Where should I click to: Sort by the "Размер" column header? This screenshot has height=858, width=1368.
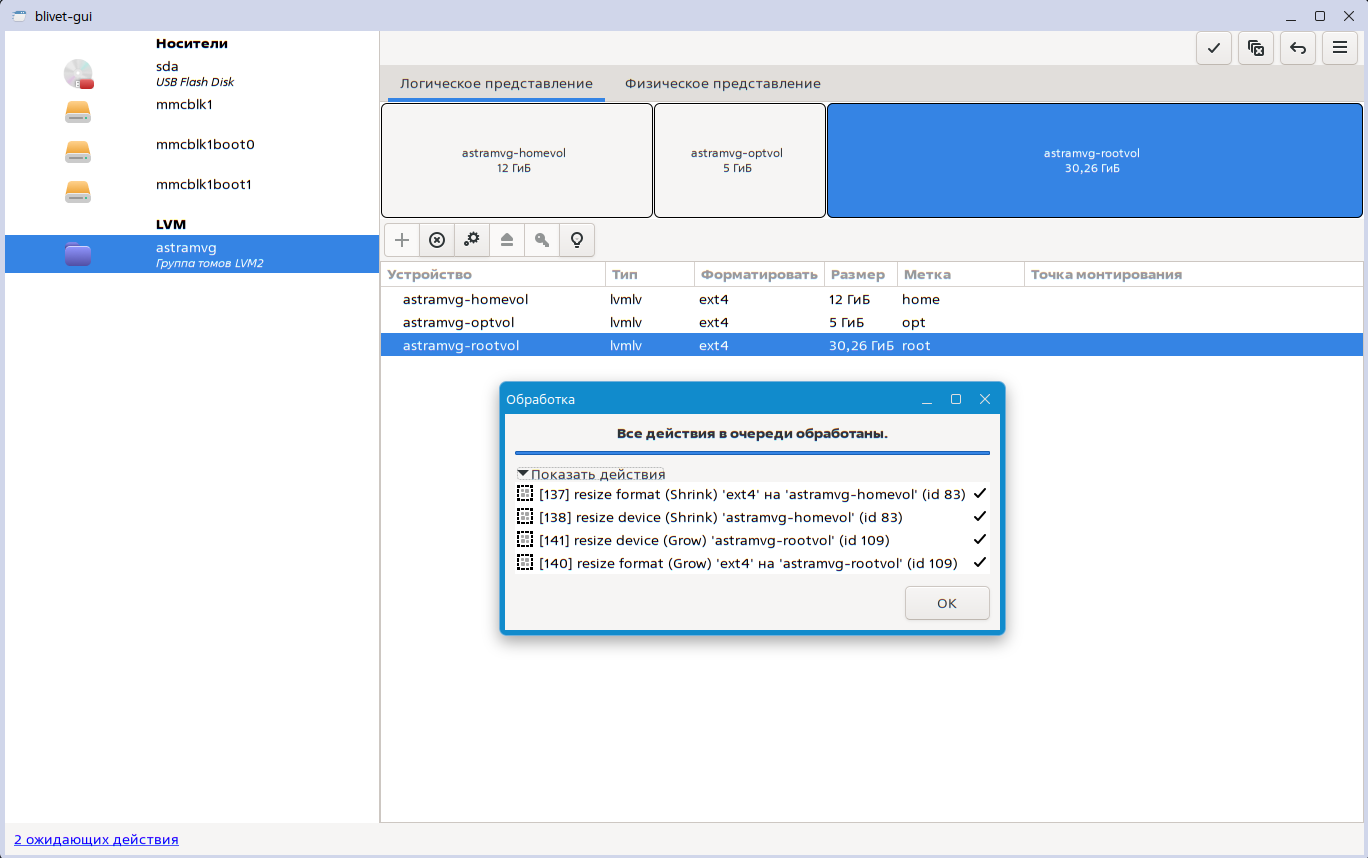point(857,274)
